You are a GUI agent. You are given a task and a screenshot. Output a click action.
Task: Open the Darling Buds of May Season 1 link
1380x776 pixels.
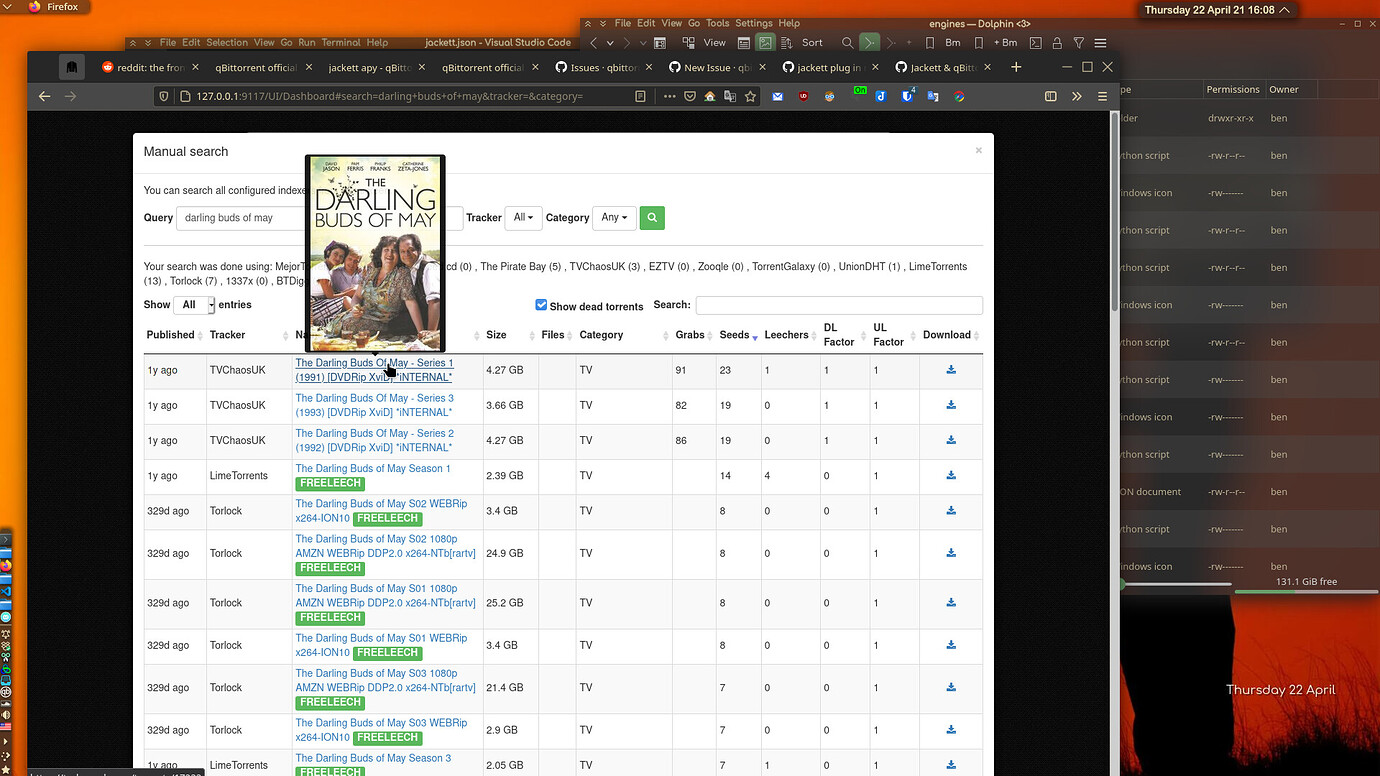click(x=373, y=468)
